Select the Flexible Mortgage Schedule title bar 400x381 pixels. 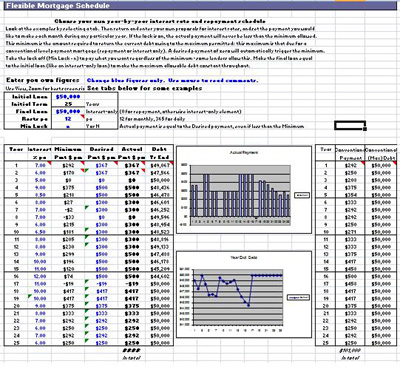coord(200,6)
